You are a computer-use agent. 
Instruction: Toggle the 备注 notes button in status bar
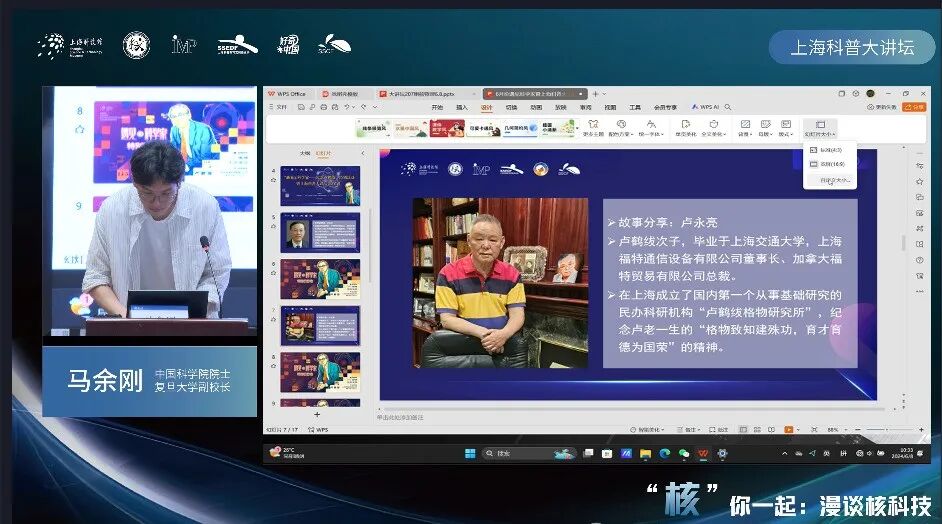click(688, 430)
